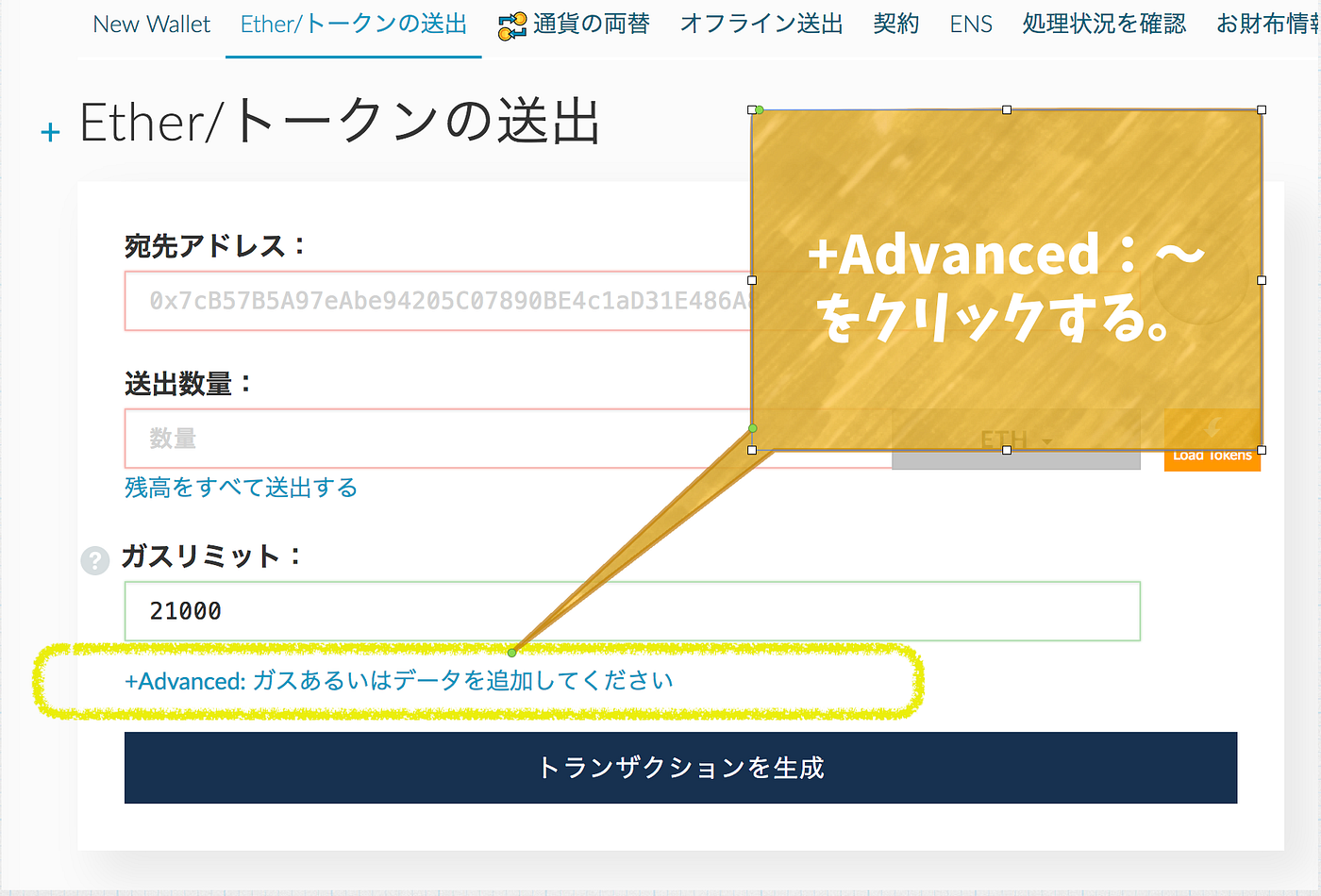
Task: Open the 通貨の両替 tab
Action: click(591, 25)
